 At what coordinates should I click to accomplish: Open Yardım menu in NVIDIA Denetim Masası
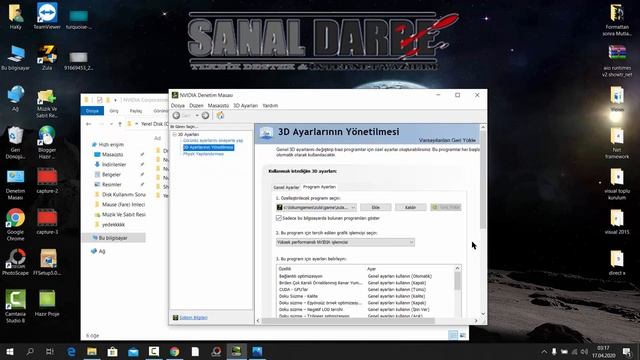click(270, 105)
